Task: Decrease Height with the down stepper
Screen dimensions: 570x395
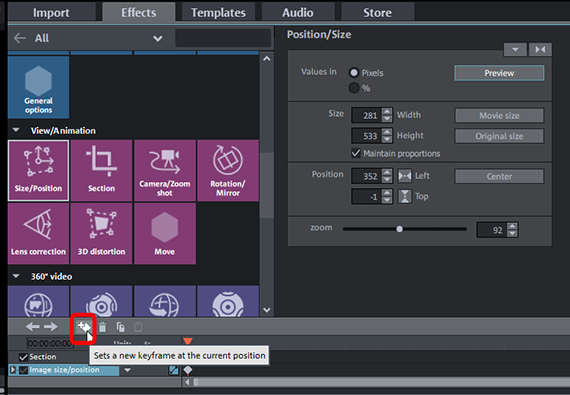Action: 388,140
